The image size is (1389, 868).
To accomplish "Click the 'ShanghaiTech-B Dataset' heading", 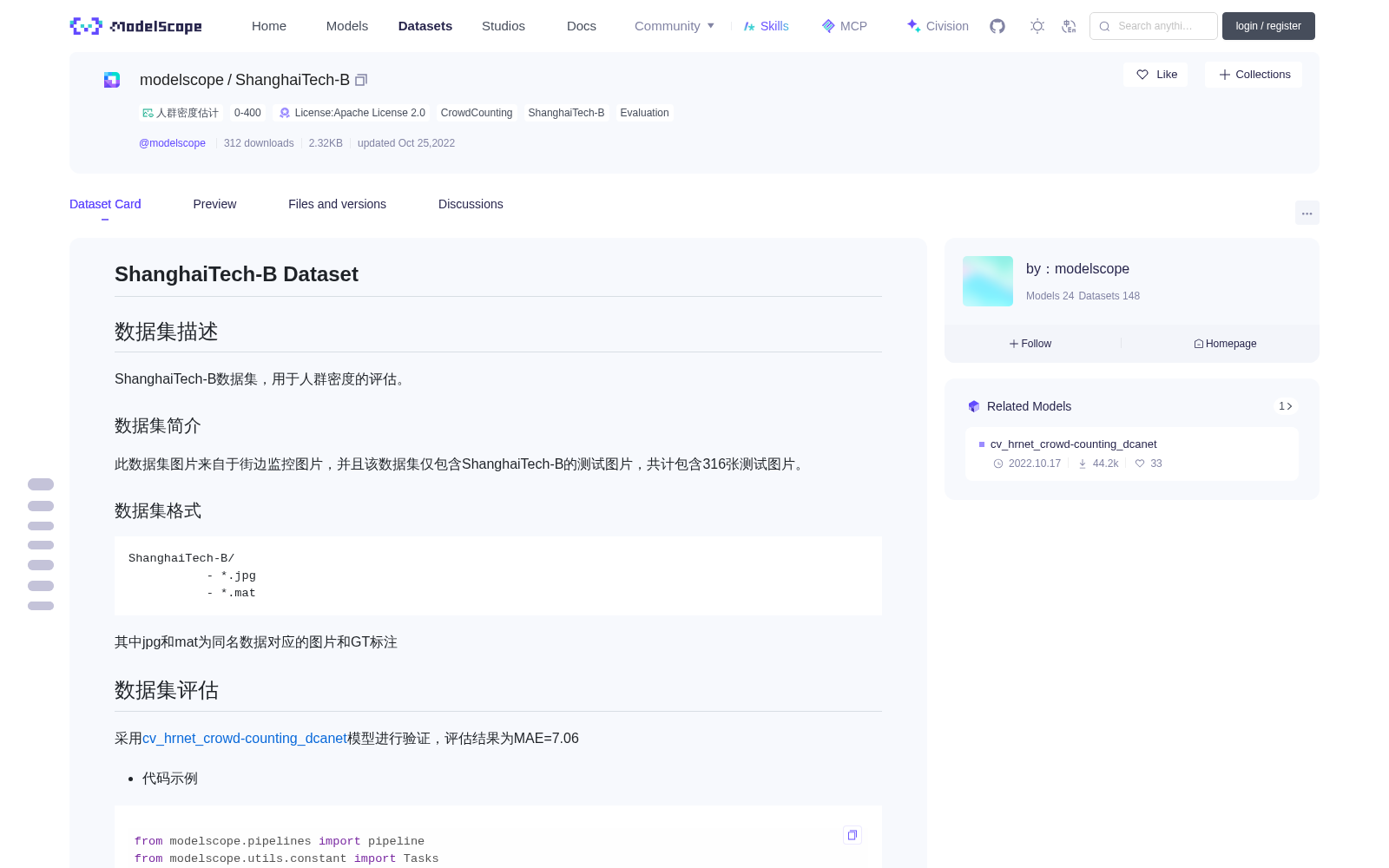I will click(236, 274).
